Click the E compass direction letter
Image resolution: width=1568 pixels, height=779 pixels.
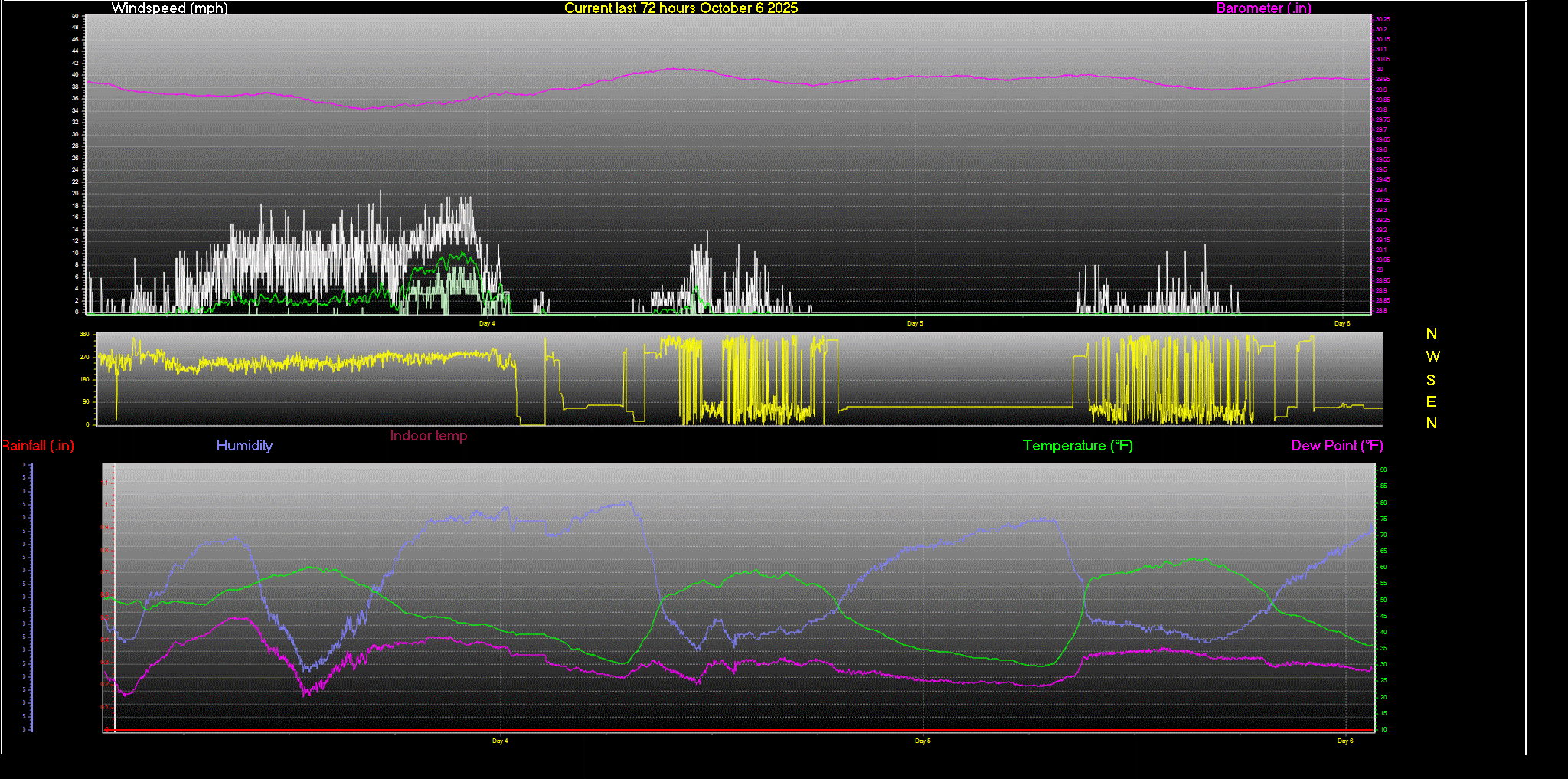(1431, 402)
